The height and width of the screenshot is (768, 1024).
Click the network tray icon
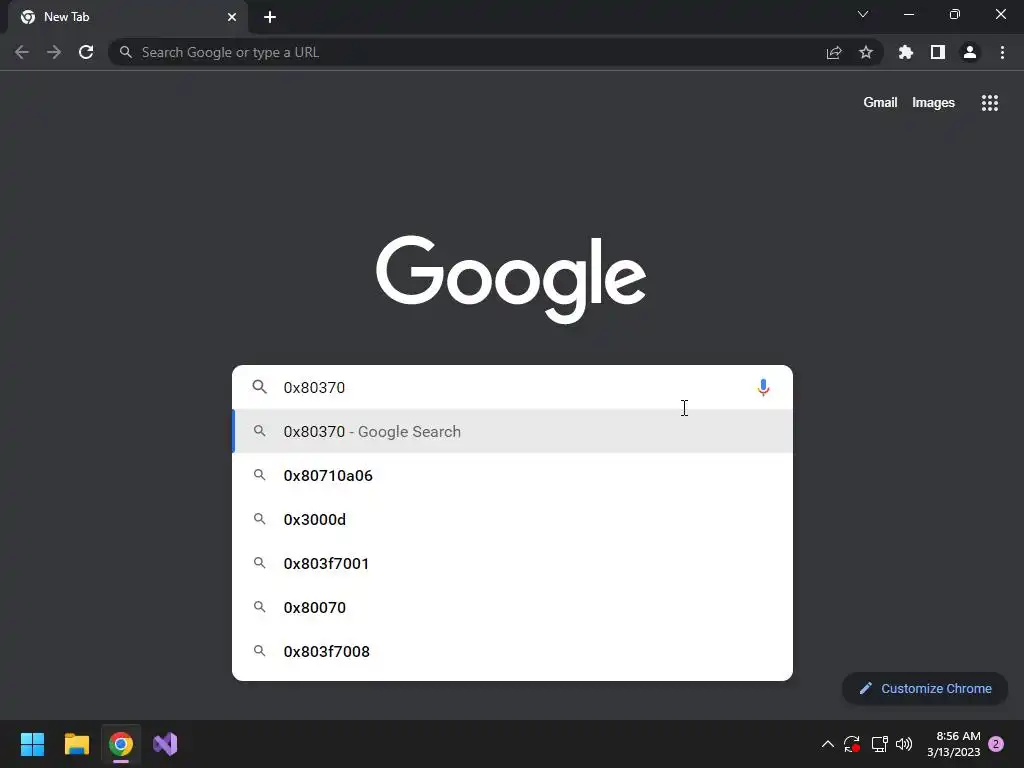[x=879, y=744]
